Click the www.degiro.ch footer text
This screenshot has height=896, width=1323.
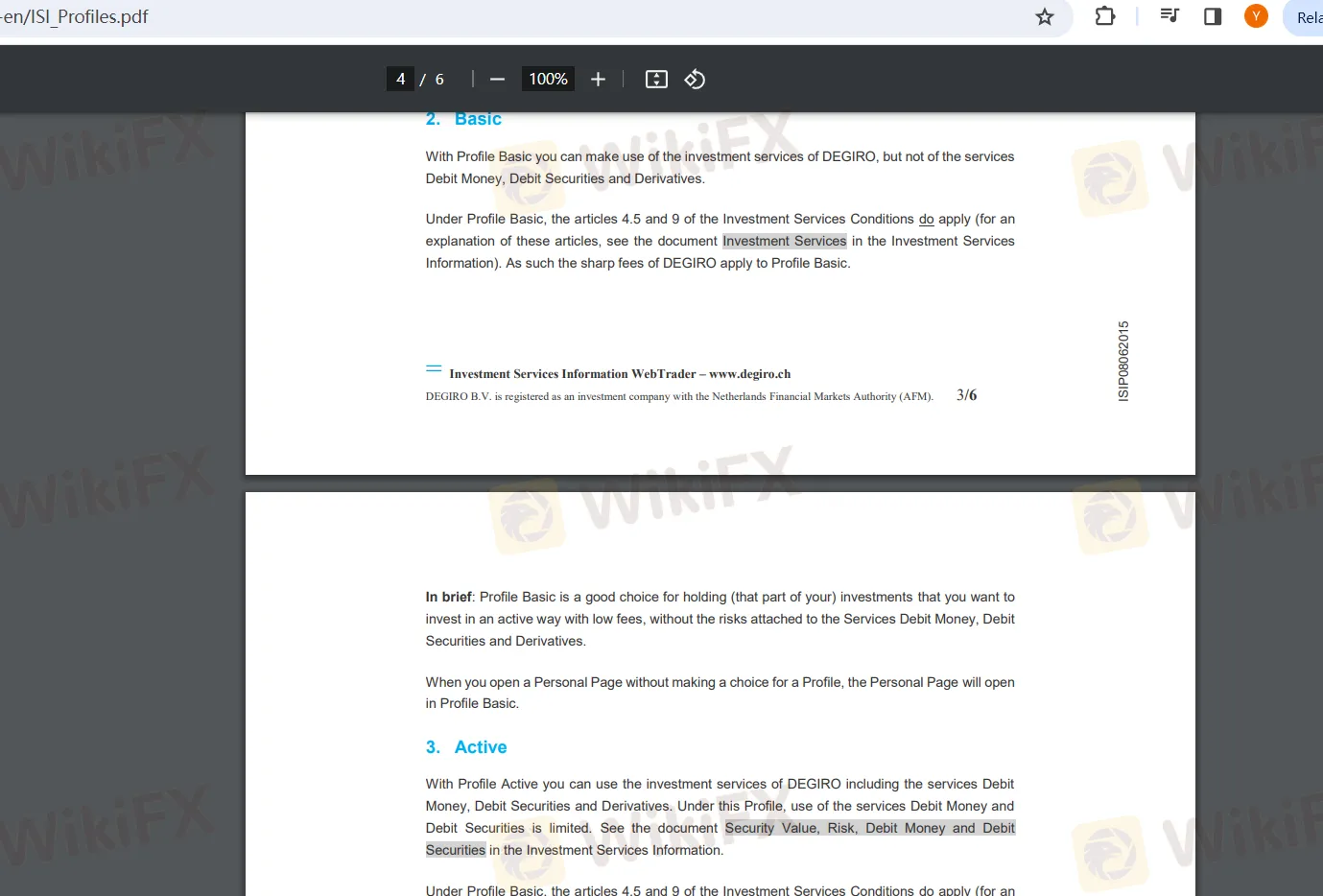(749, 374)
